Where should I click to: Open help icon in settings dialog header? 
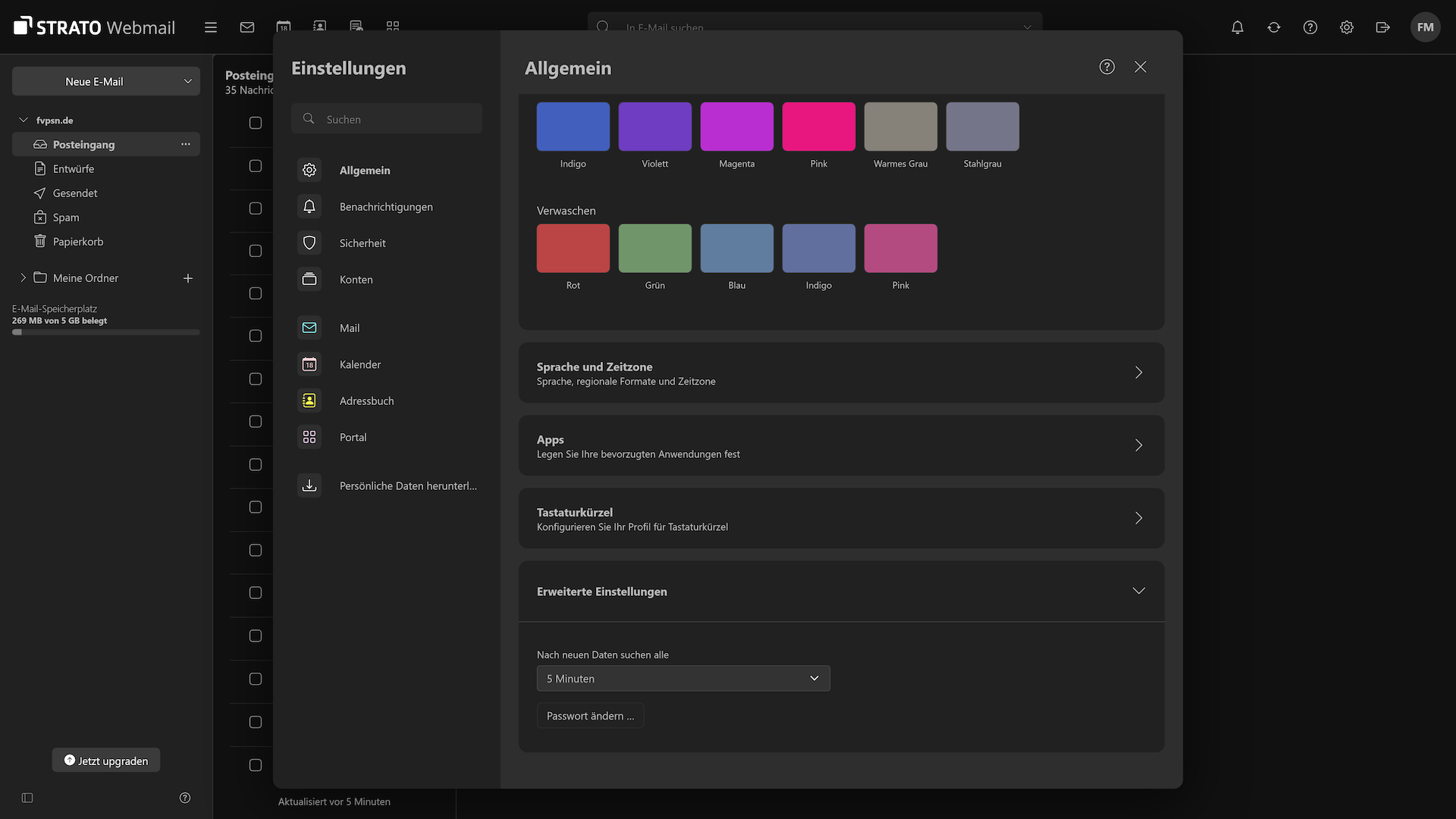tap(1107, 67)
